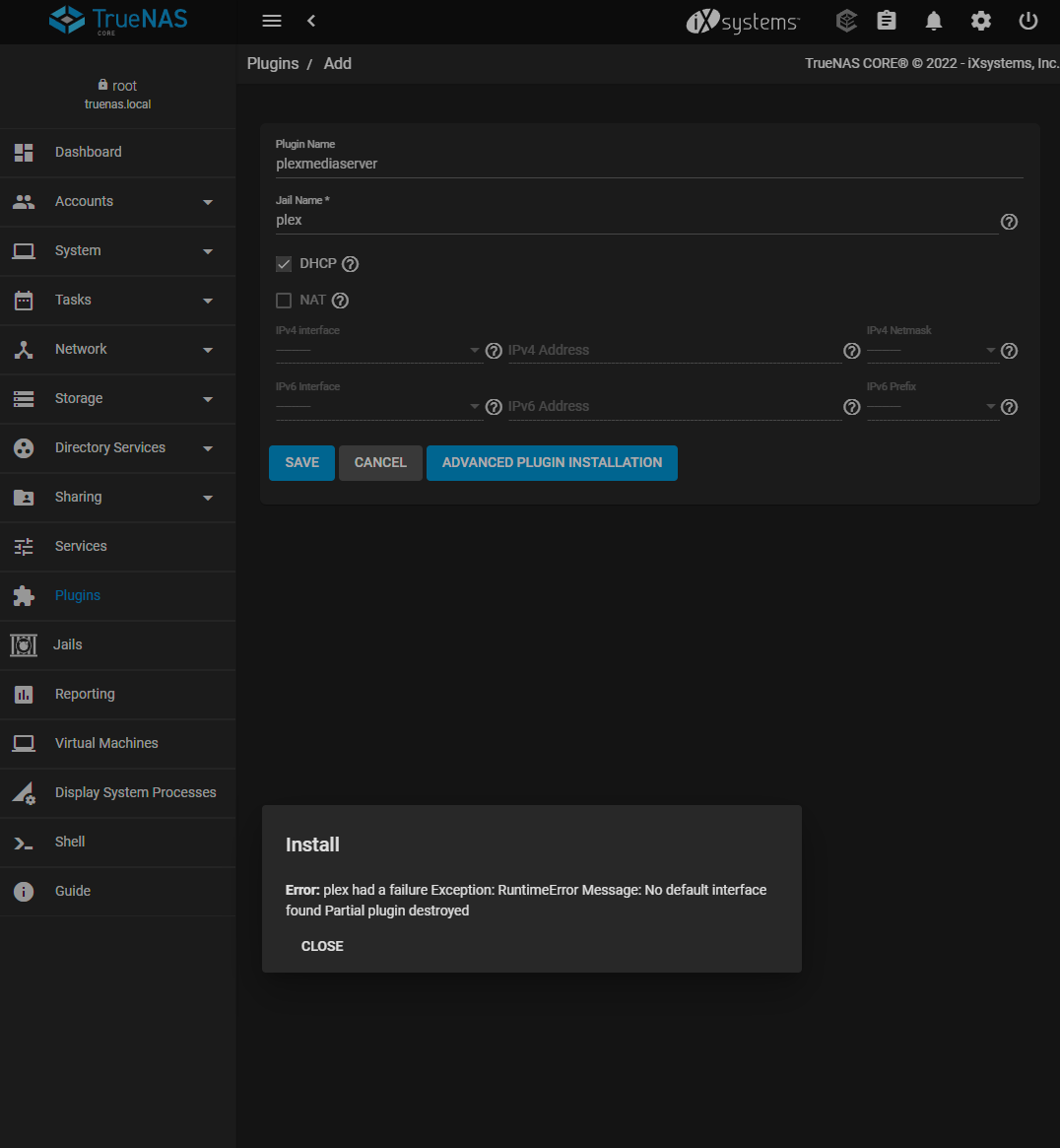Click the Plugins breadcrumb link
Viewport: 1060px width, 1148px height.
point(272,64)
